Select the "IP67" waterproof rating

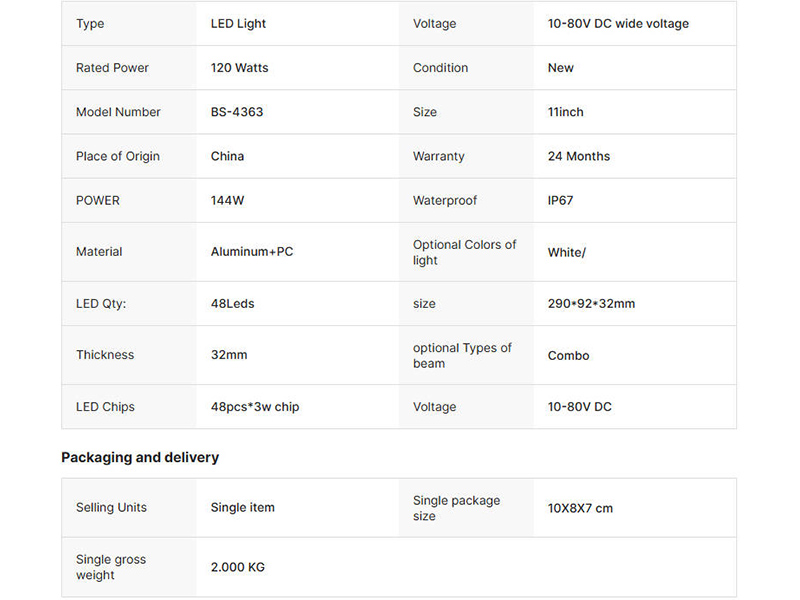(560, 200)
